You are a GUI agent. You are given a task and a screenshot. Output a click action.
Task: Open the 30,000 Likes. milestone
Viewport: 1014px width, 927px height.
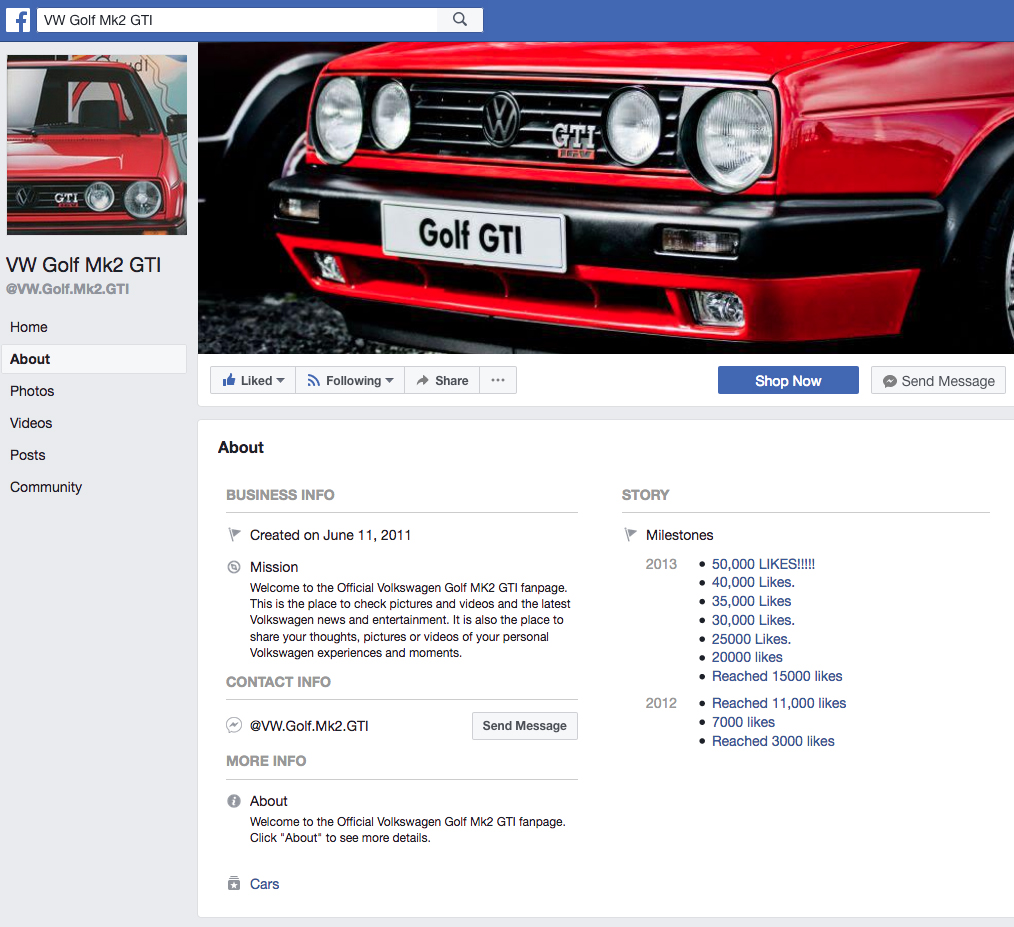click(x=753, y=620)
